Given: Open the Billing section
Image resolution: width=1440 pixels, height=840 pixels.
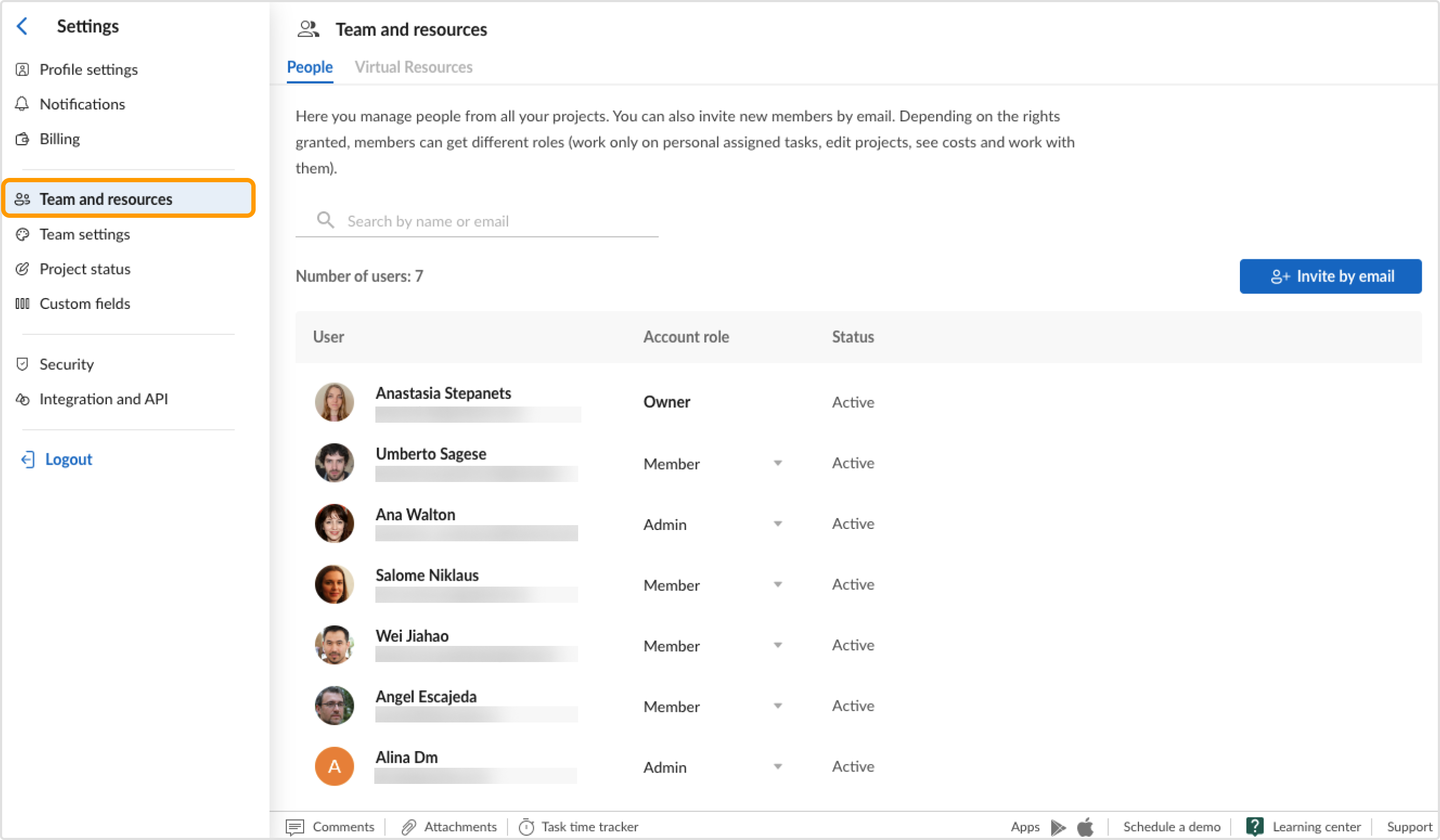Looking at the screenshot, I should (59, 138).
